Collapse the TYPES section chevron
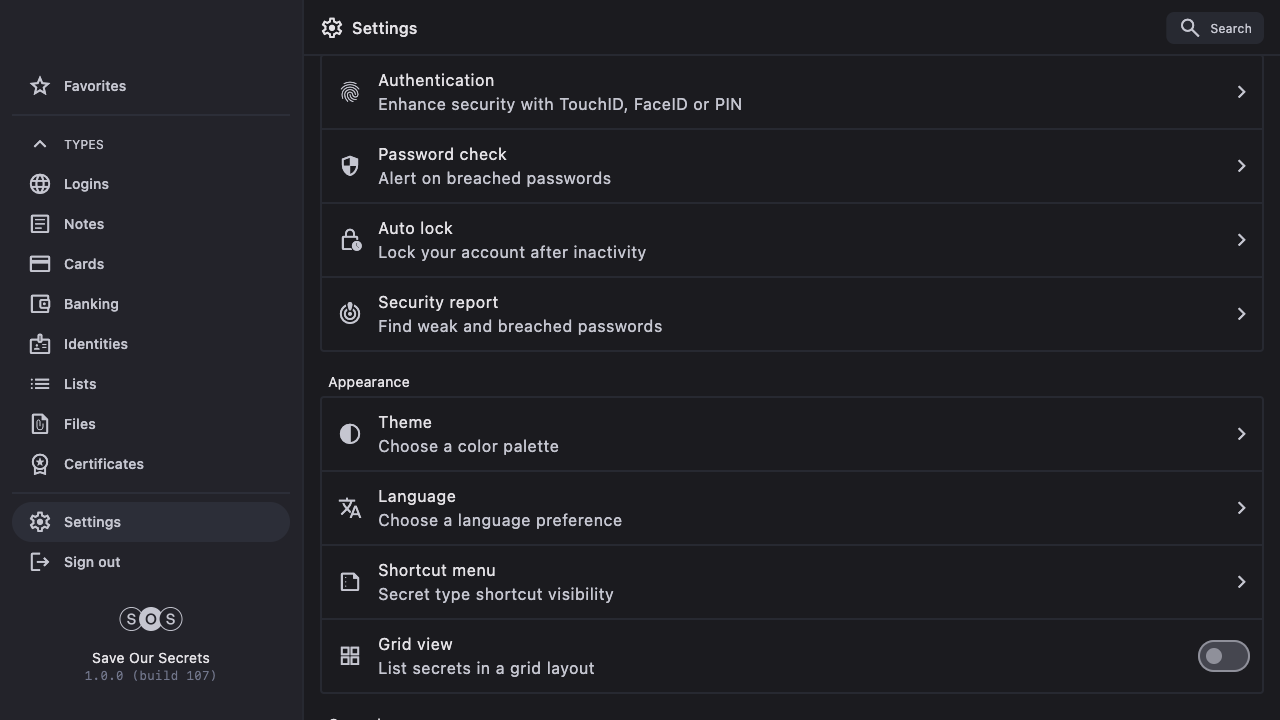Image resolution: width=1280 pixels, height=720 pixels. coord(40,144)
